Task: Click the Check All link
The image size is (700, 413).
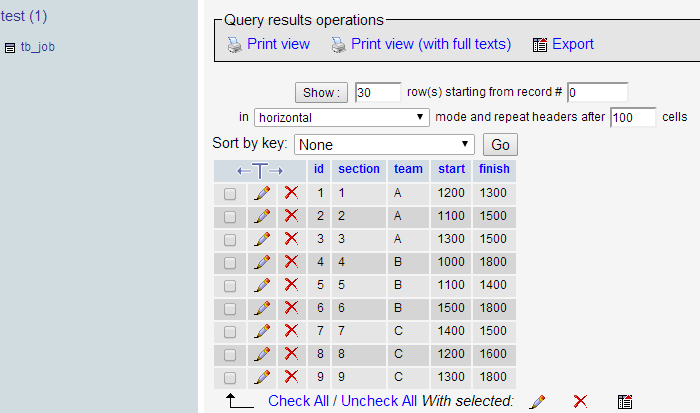Action: click(299, 401)
